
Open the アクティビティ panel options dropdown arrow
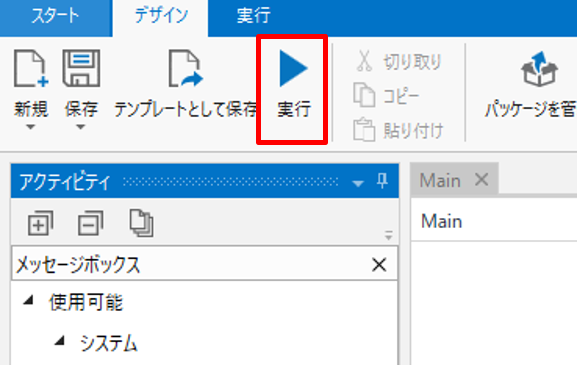tap(358, 183)
